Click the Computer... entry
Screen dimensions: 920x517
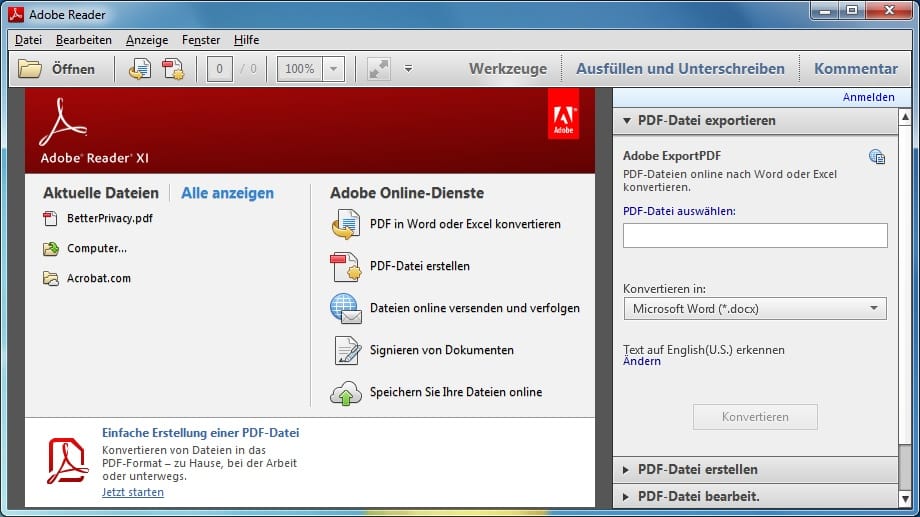click(97, 248)
